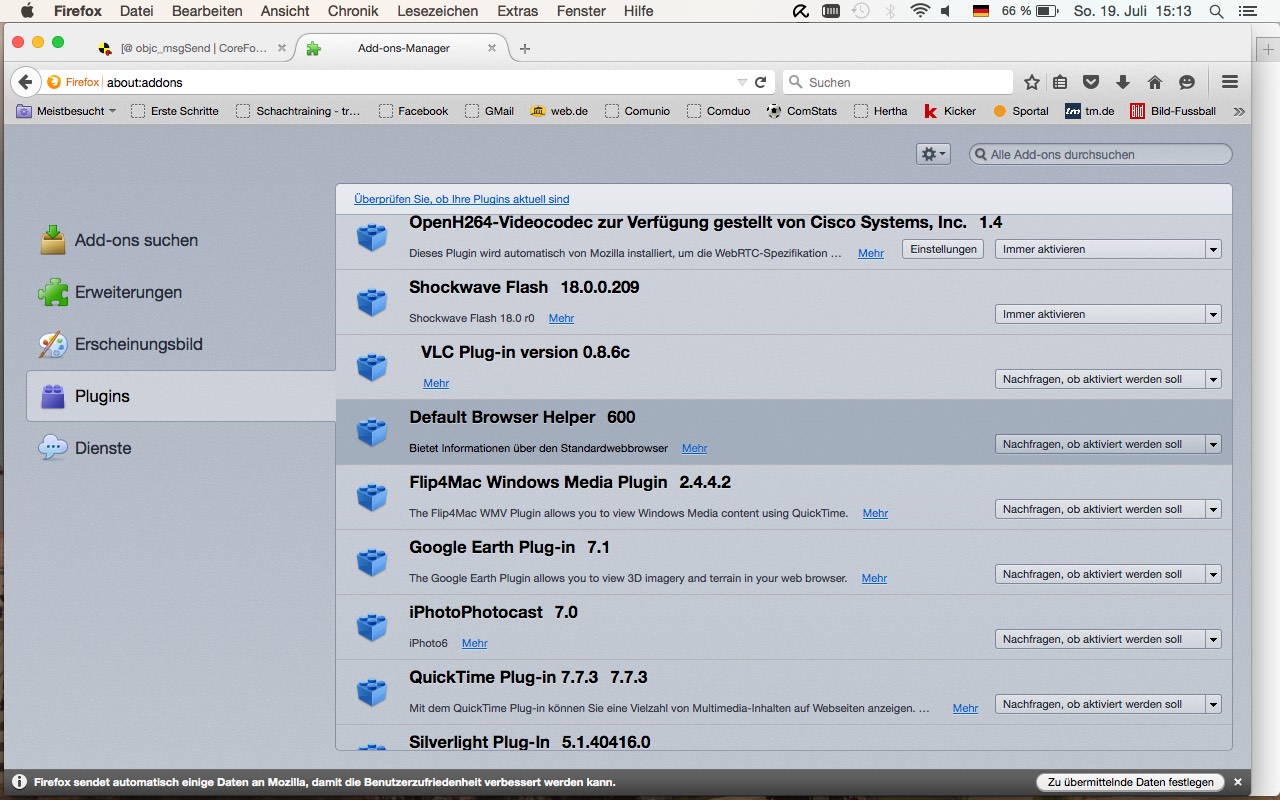The height and width of the screenshot is (800, 1280).
Task: Expand VLC Plug-in activation dropdown
Action: pyautogui.click(x=1108, y=379)
